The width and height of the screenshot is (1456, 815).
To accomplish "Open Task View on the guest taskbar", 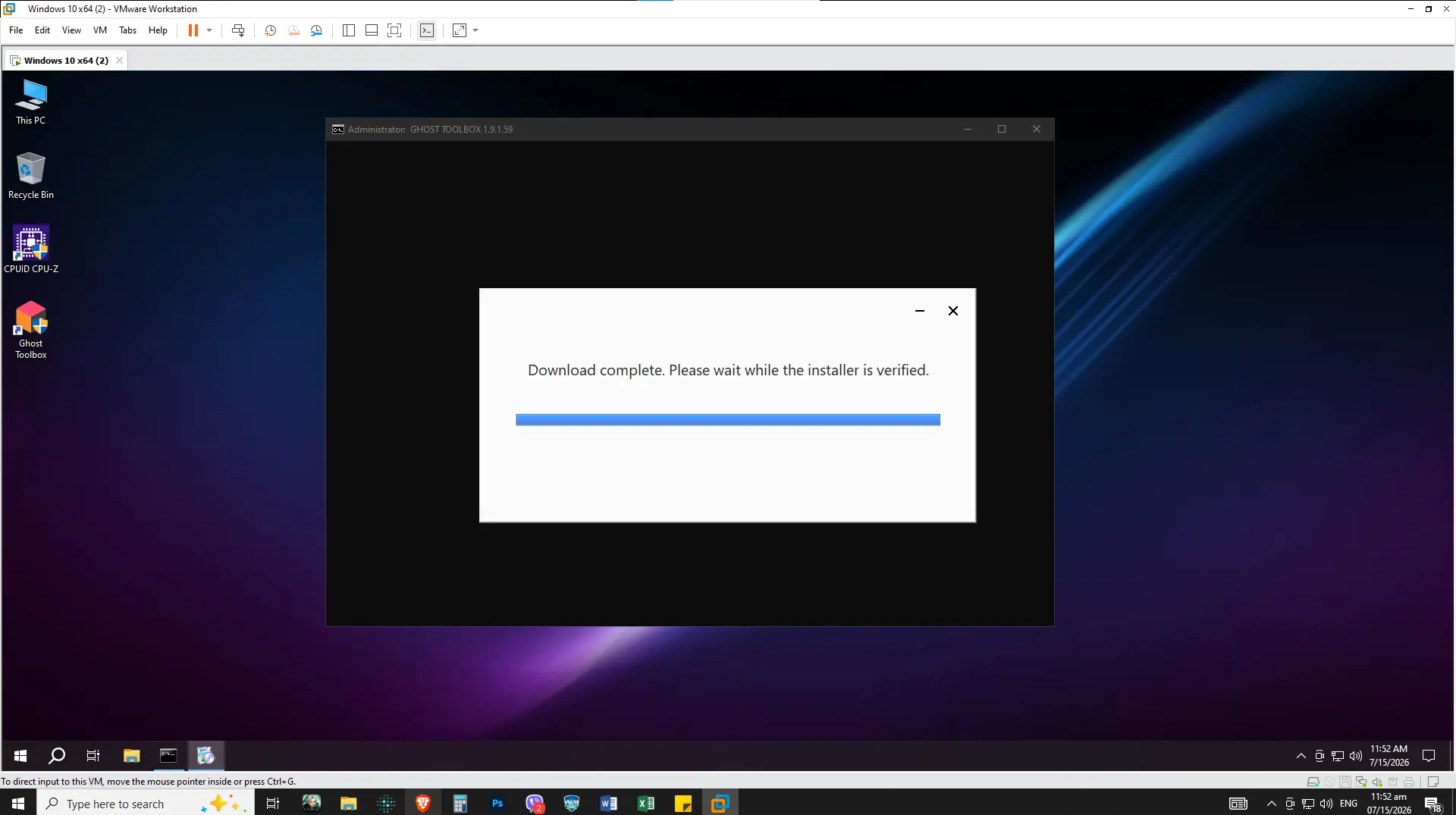I will (93, 756).
